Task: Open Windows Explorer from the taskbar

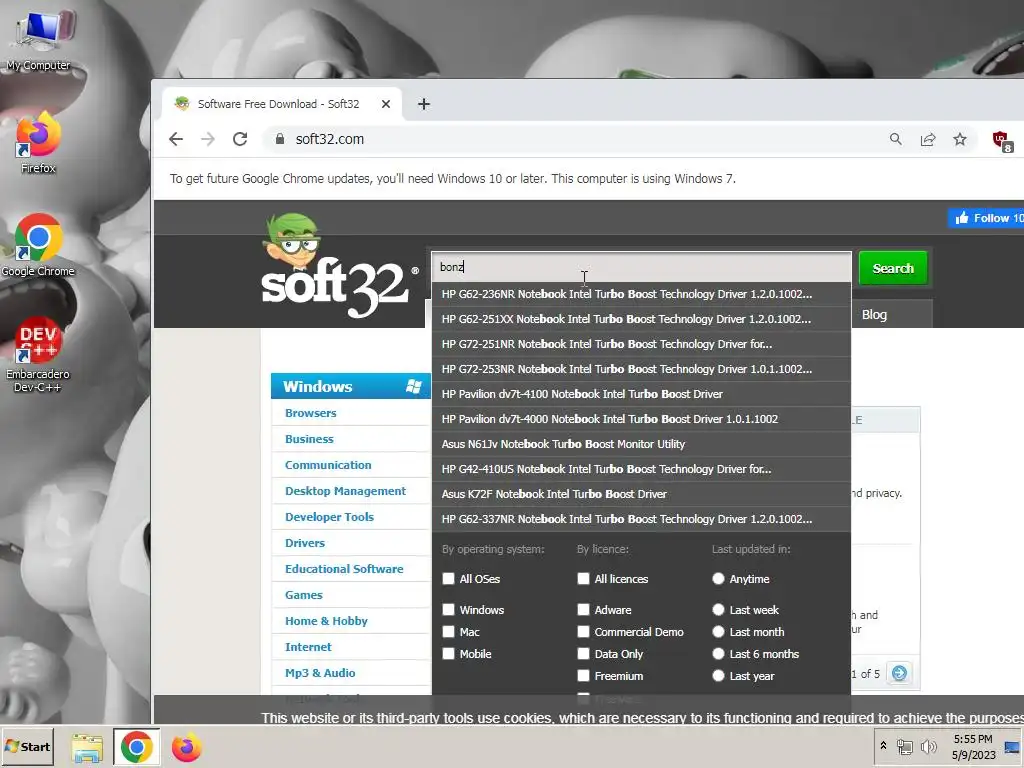Action: pyautogui.click(x=87, y=748)
